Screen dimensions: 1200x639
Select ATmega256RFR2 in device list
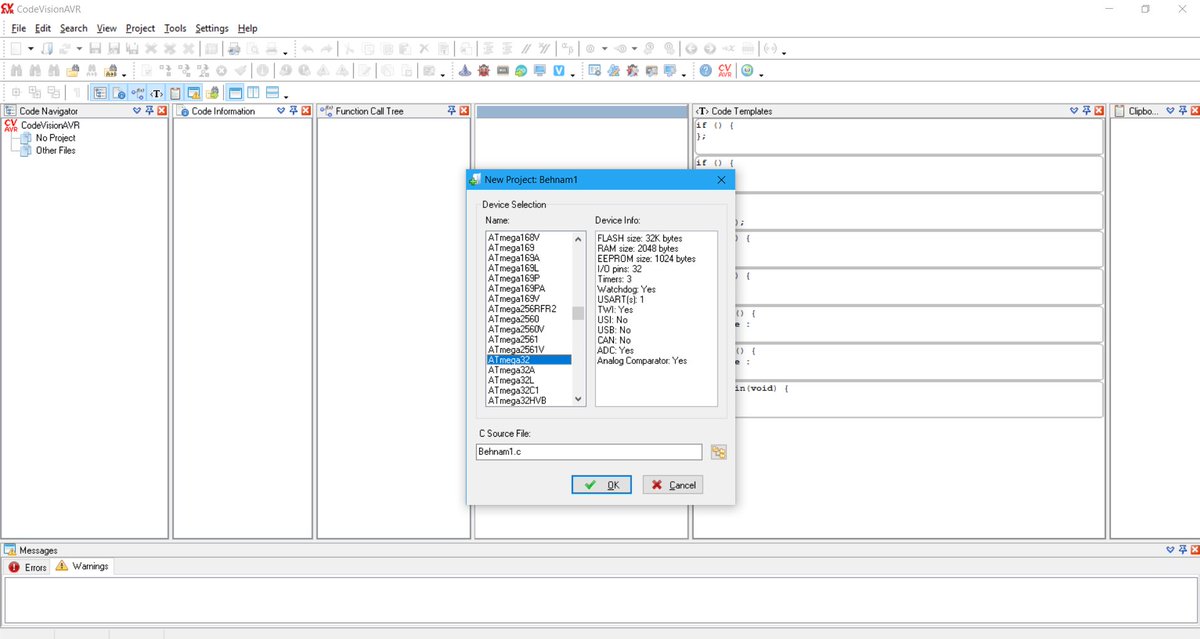click(x=528, y=309)
